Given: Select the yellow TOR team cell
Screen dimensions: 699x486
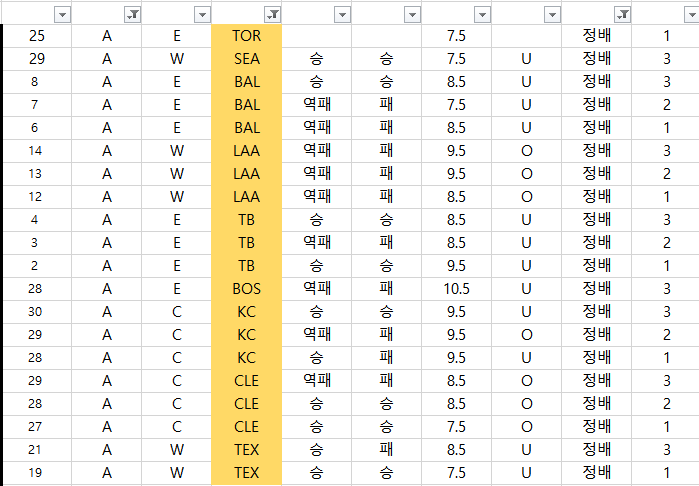Looking at the screenshot, I should pyautogui.click(x=246, y=35).
